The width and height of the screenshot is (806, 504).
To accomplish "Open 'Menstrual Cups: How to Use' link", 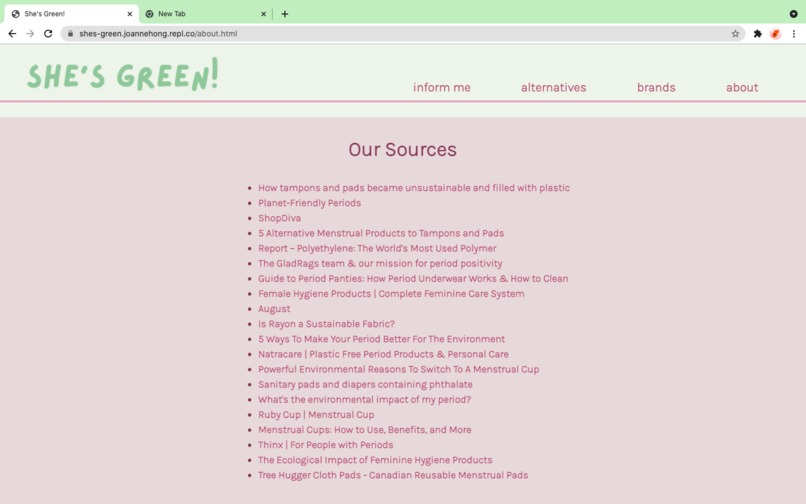I will [364, 429].
